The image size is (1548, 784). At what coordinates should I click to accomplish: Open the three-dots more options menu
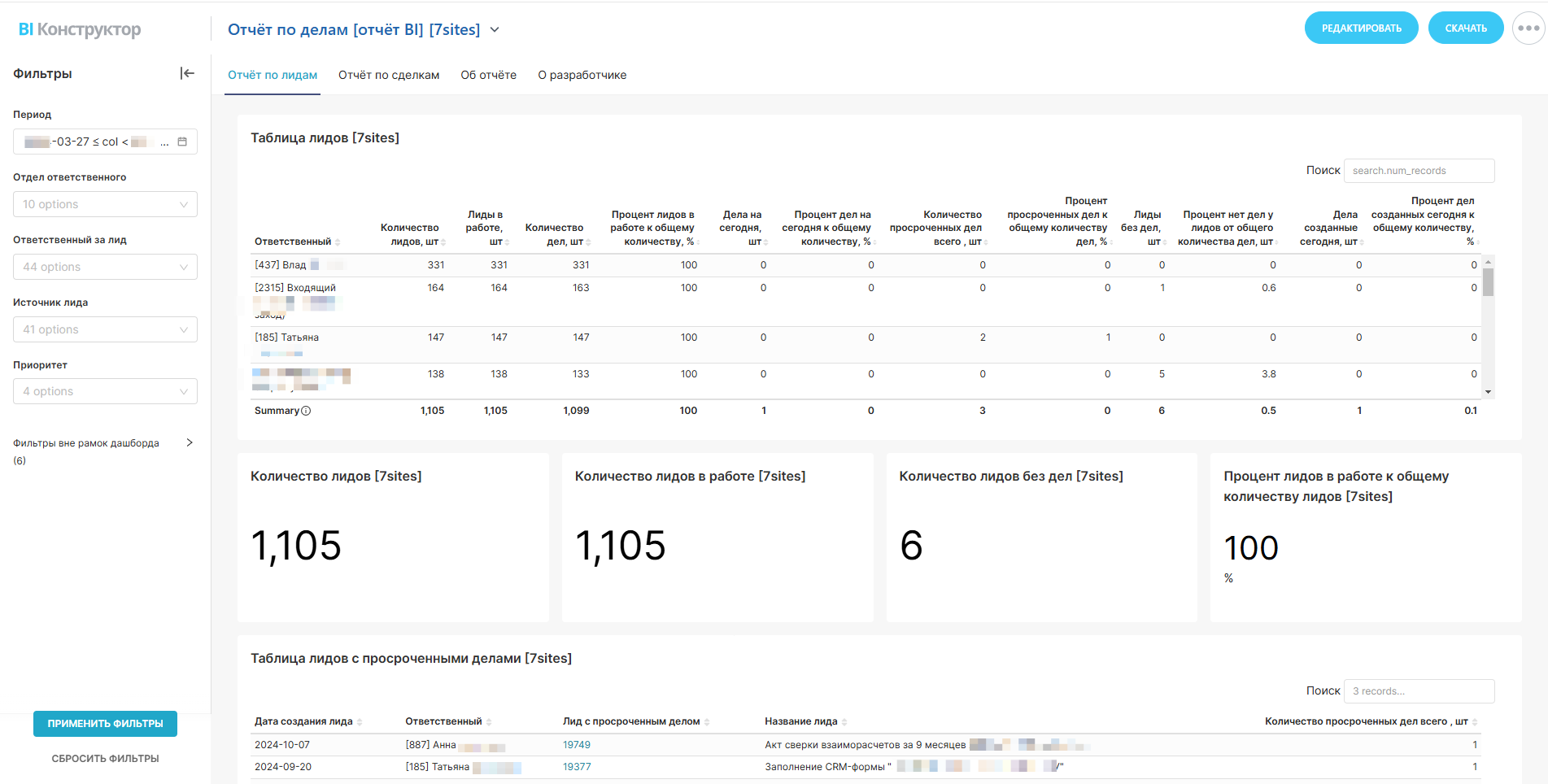tap(1528, 28)
